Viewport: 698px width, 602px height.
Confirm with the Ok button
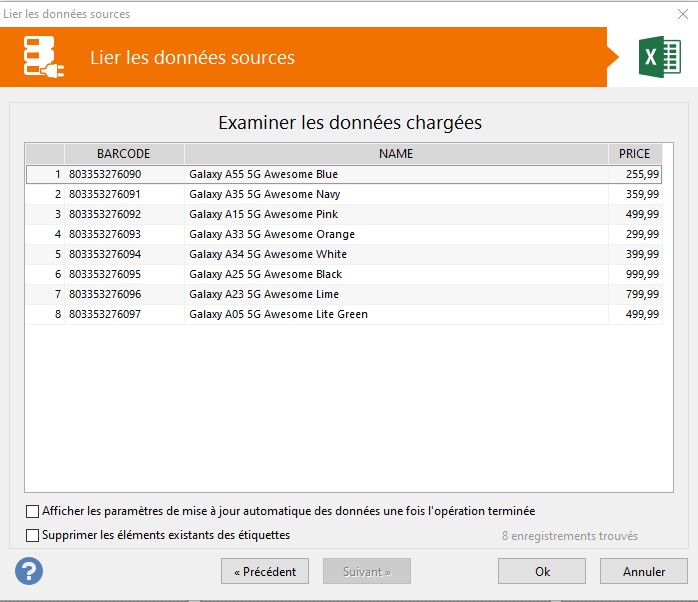tap(542, 571)
